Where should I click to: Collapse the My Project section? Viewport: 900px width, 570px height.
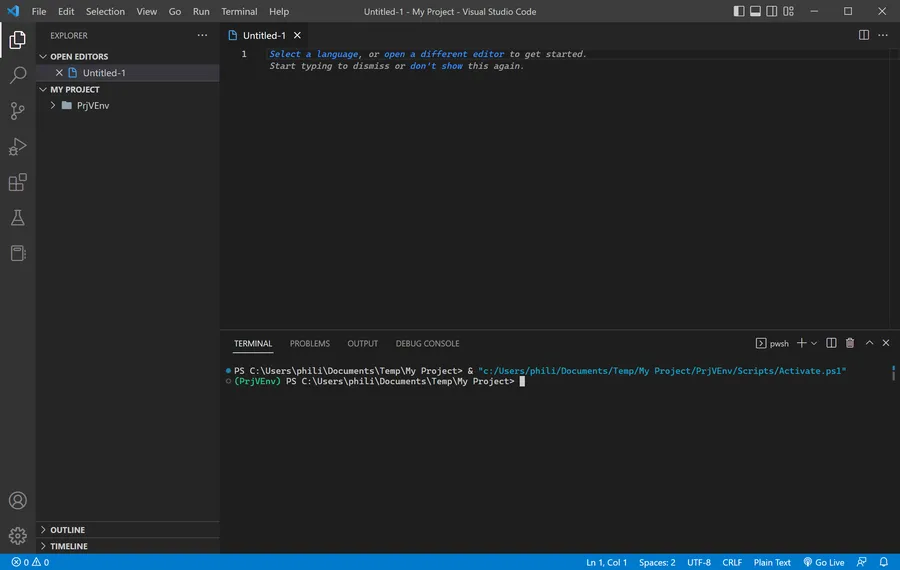[x=43, y=90]
